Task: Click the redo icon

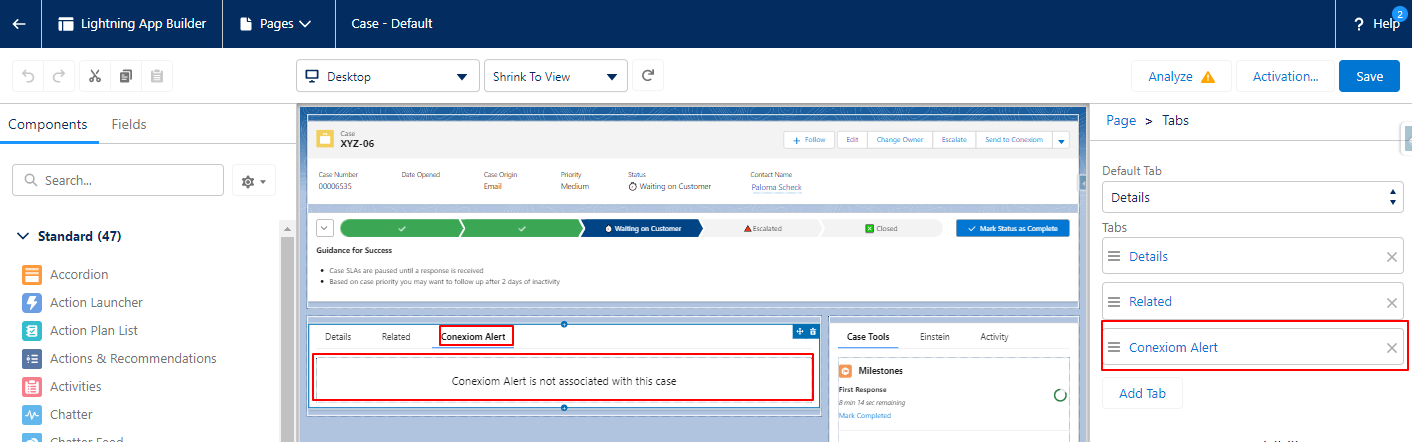Action: click(59, 77)
